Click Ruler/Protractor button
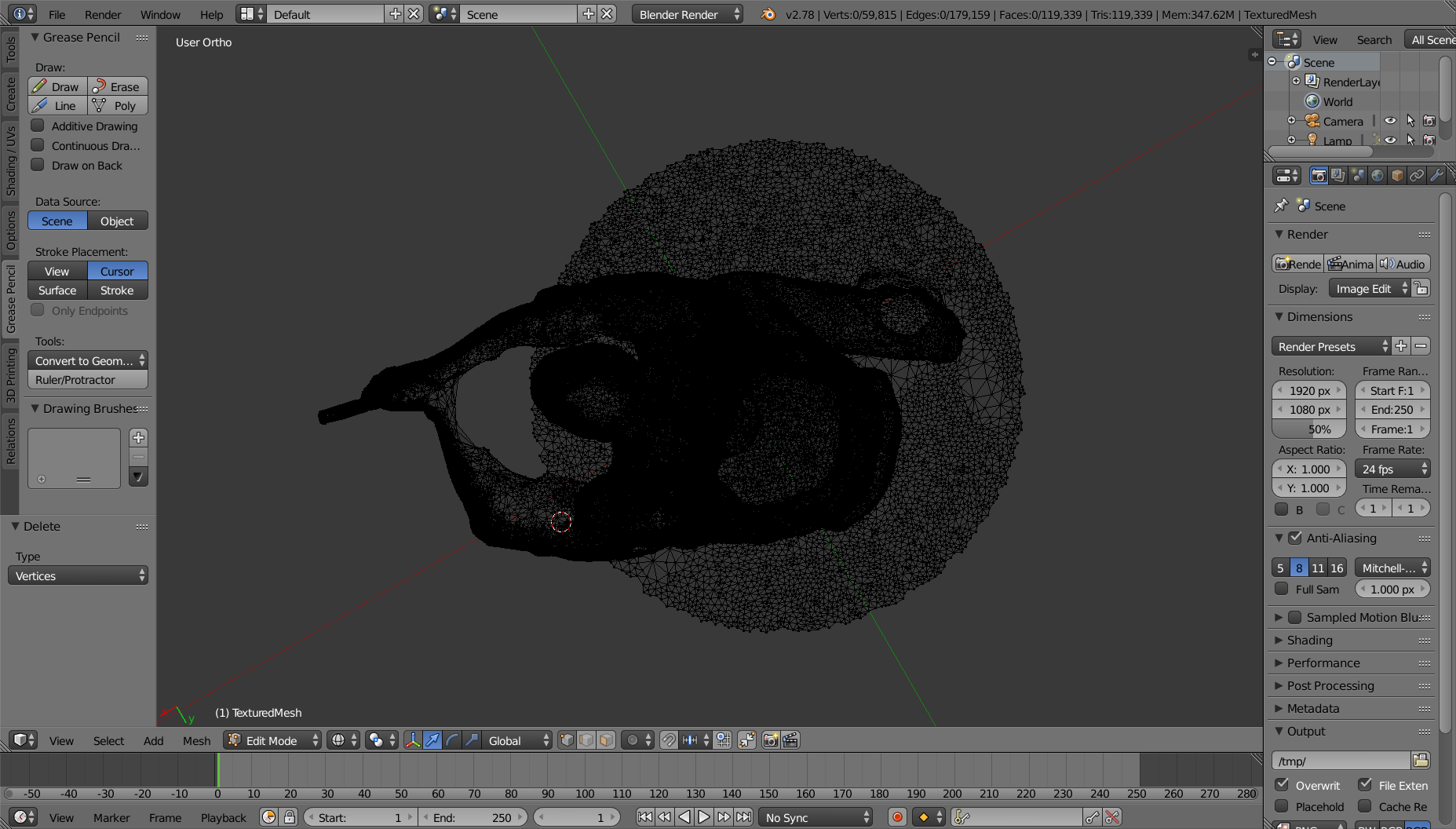The height and width of the screenshot is (829, 1456). (x=88, y=379)
